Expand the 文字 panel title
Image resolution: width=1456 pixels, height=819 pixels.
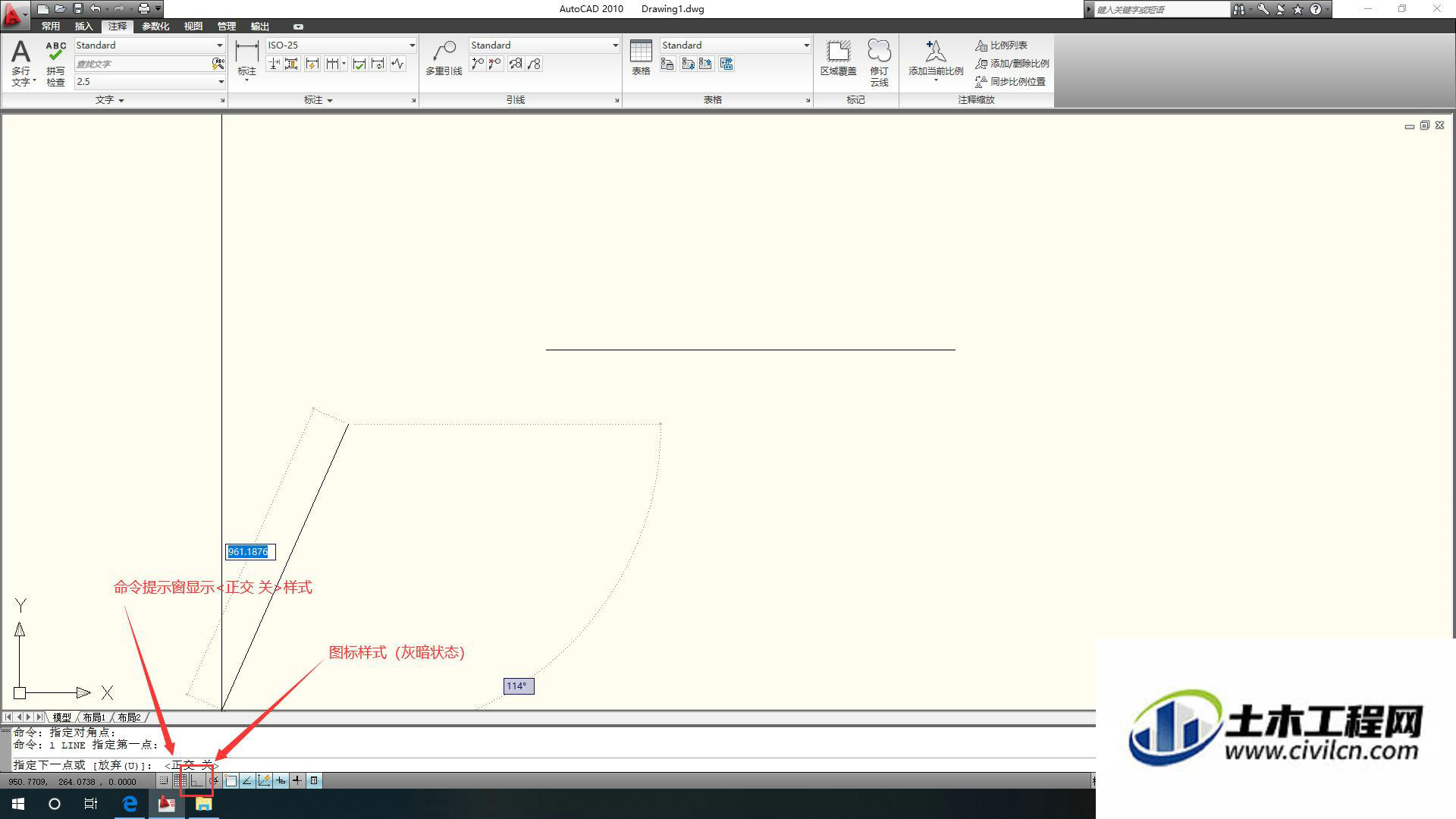pyautogui.click(x=110, y=100)
